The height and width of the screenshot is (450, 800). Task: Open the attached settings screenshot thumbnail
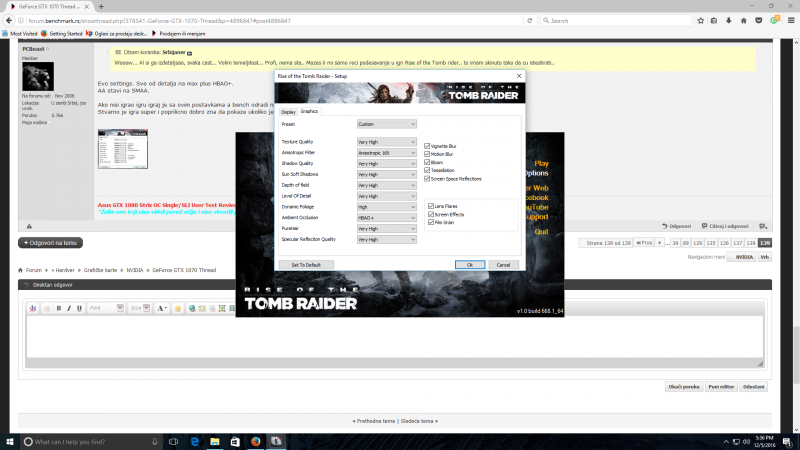pyautogui.click(x=123, y=149)
